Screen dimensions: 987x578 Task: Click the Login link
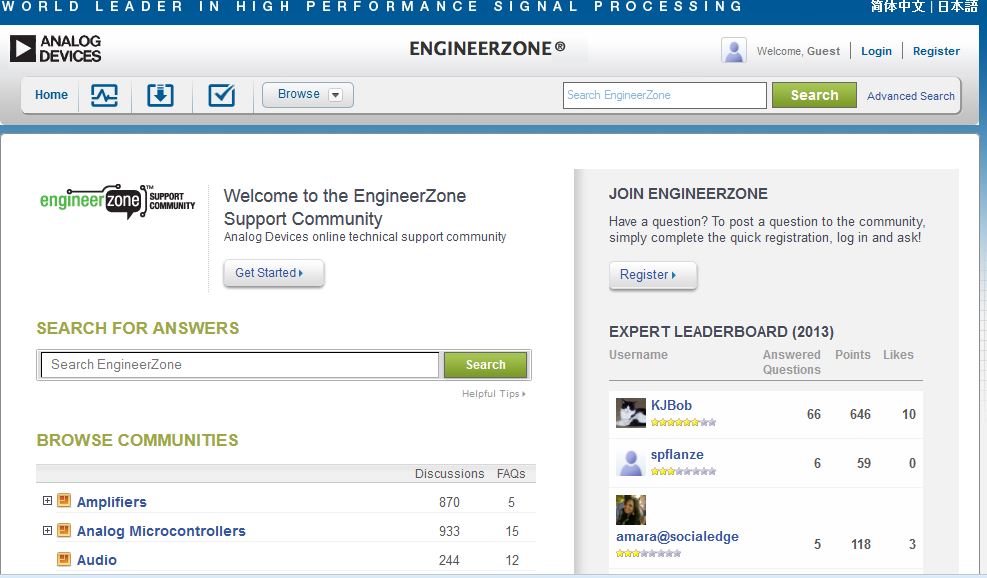tap(876, 51)
